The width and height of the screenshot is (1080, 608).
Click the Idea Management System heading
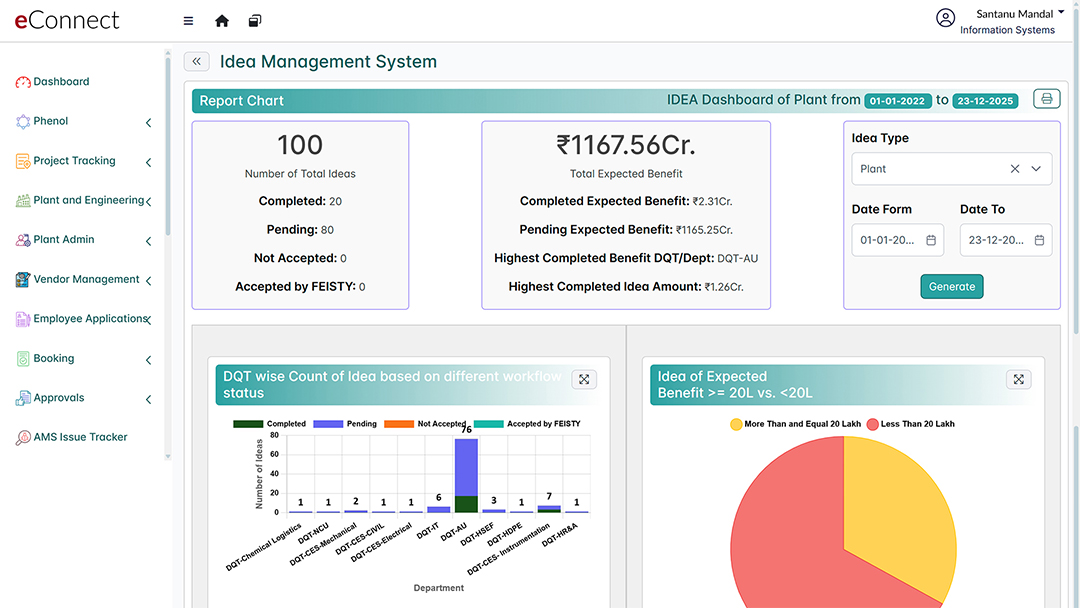coord(328,61)
